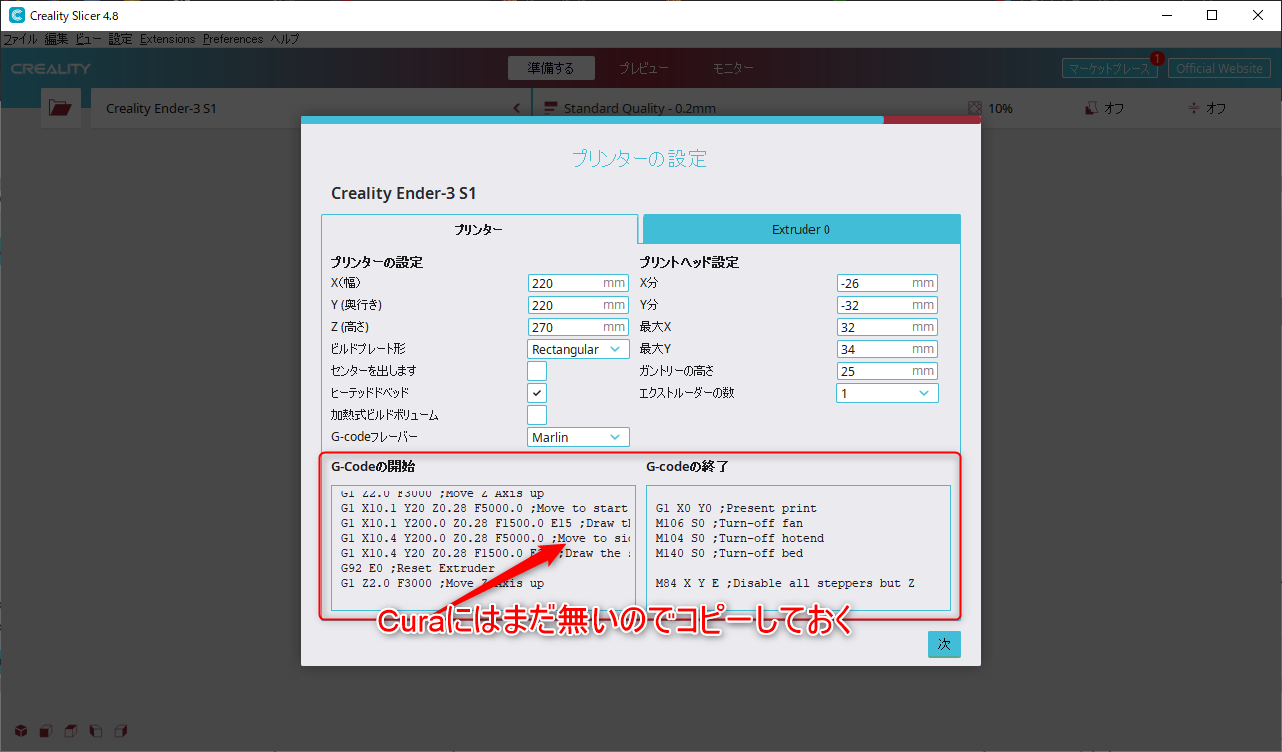Open the エクストルーダーの数 dropdown
Image resolution: width=1282 pixels, height=752 pixels.
pyautogui.click(x=887, y=393)
